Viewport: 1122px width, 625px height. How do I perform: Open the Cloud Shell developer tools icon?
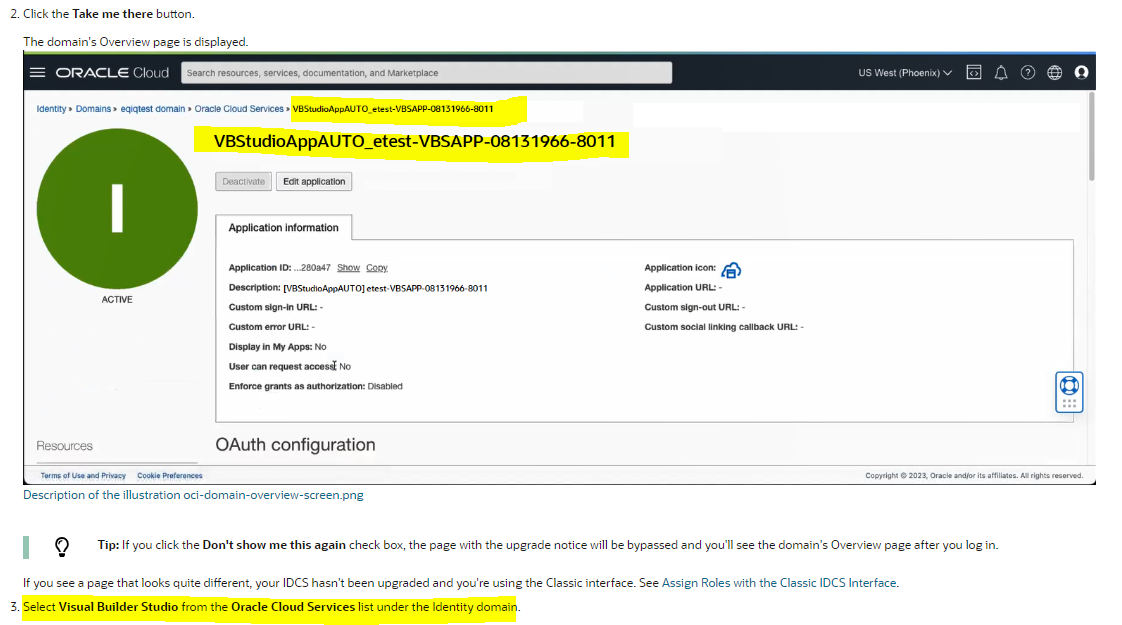pos(973,71)
